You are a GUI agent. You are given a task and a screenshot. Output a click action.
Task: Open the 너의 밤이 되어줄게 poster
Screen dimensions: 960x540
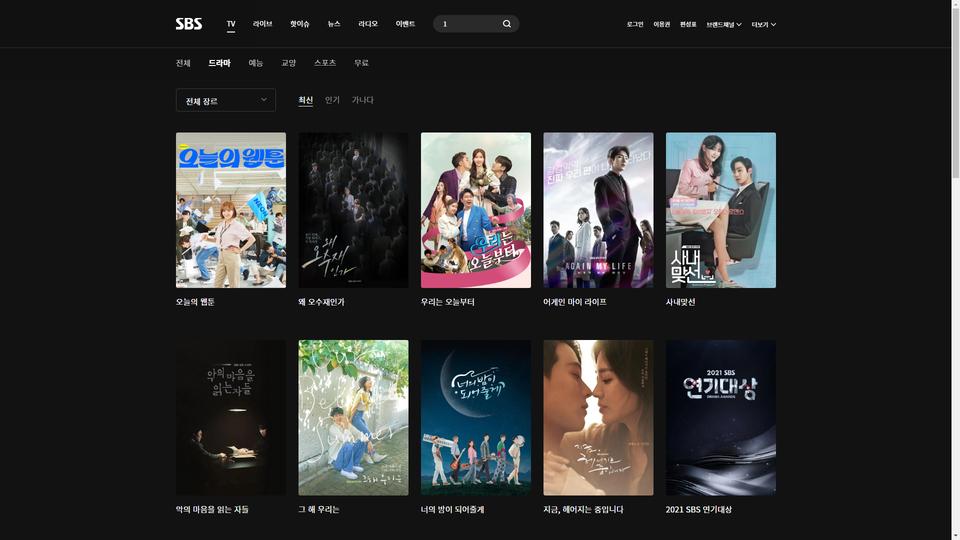[x=476, y=418]
